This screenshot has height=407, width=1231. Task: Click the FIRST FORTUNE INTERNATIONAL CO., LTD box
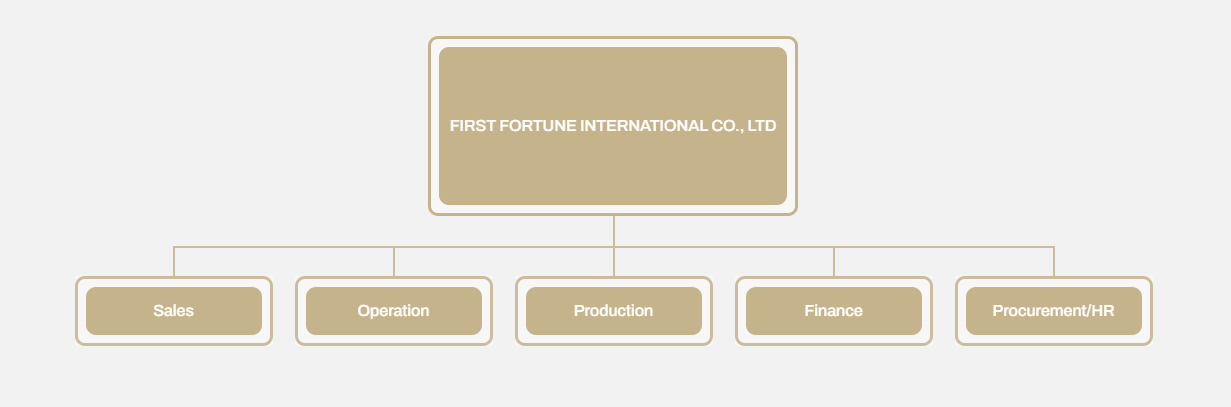point(613,126)
